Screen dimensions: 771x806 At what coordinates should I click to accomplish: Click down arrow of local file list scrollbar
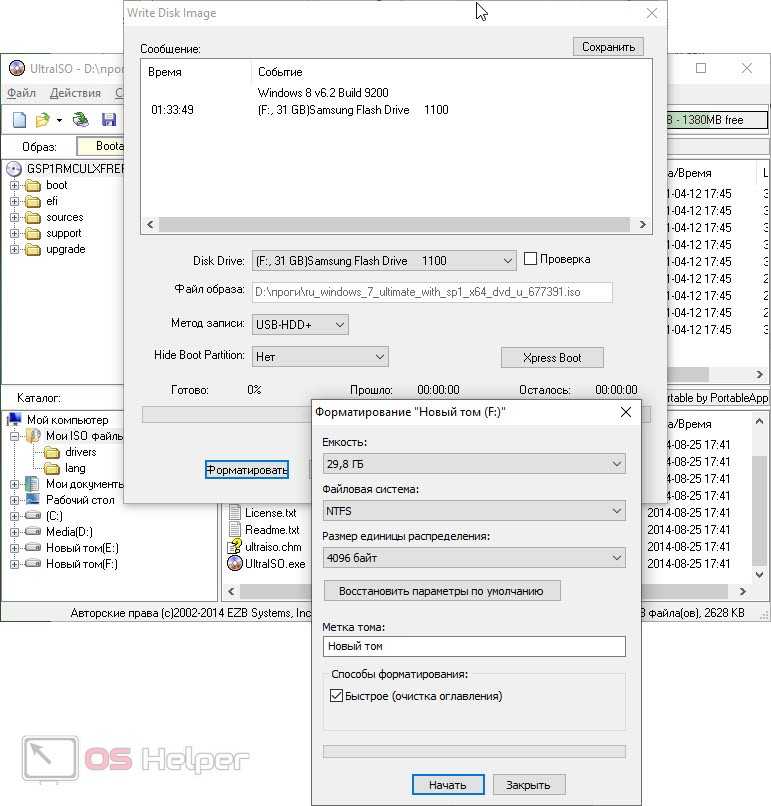tap(759, 574)
